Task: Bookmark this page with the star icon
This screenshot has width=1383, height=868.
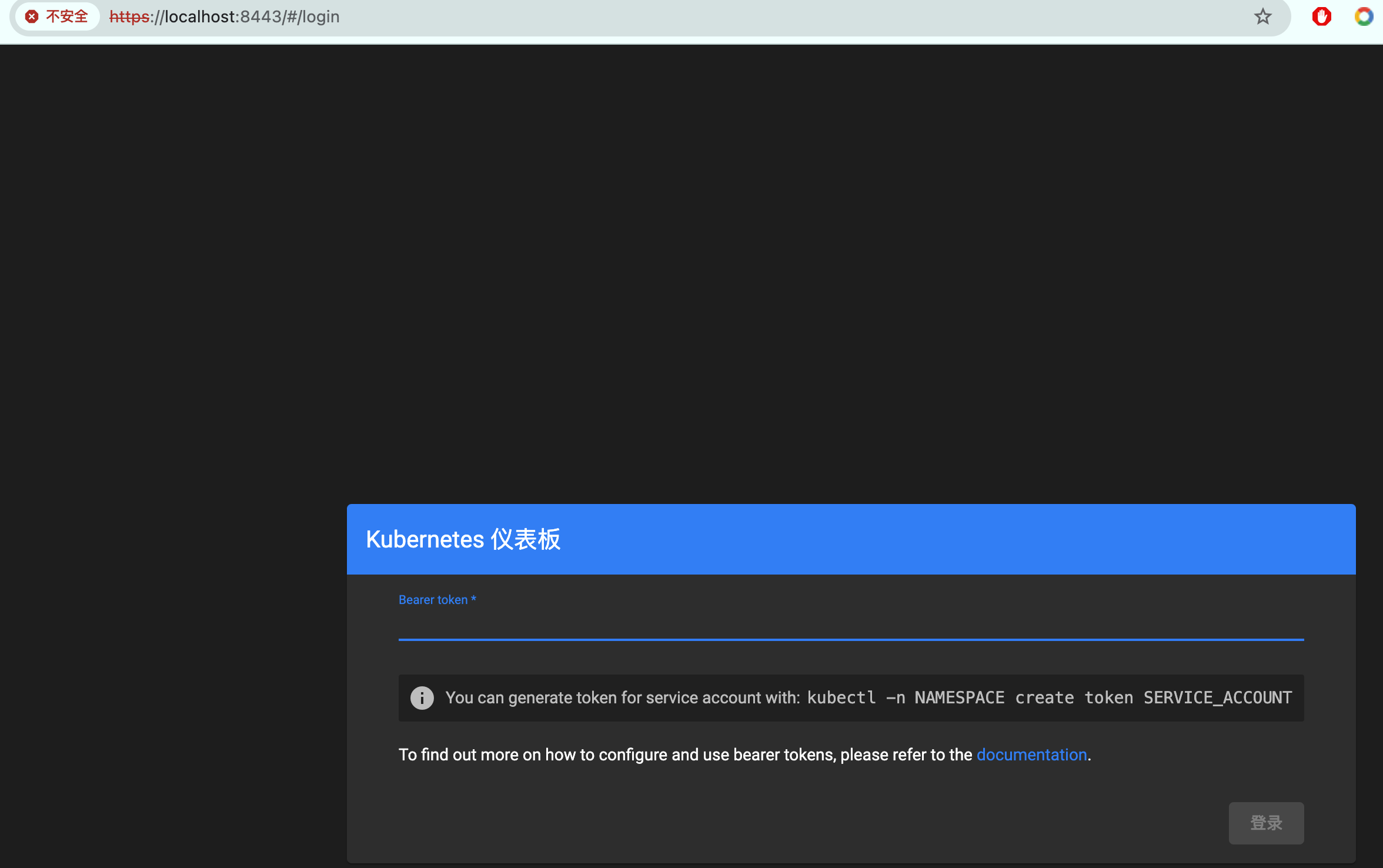Action: pos(1262,16)
